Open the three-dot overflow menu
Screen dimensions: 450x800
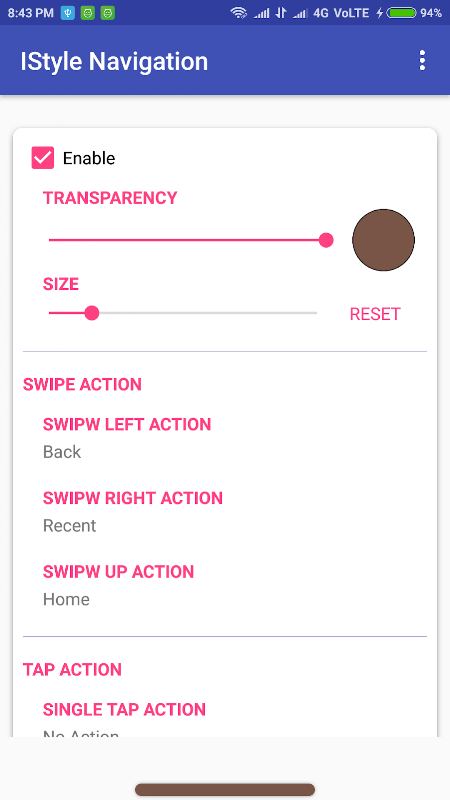coord(422,61)
